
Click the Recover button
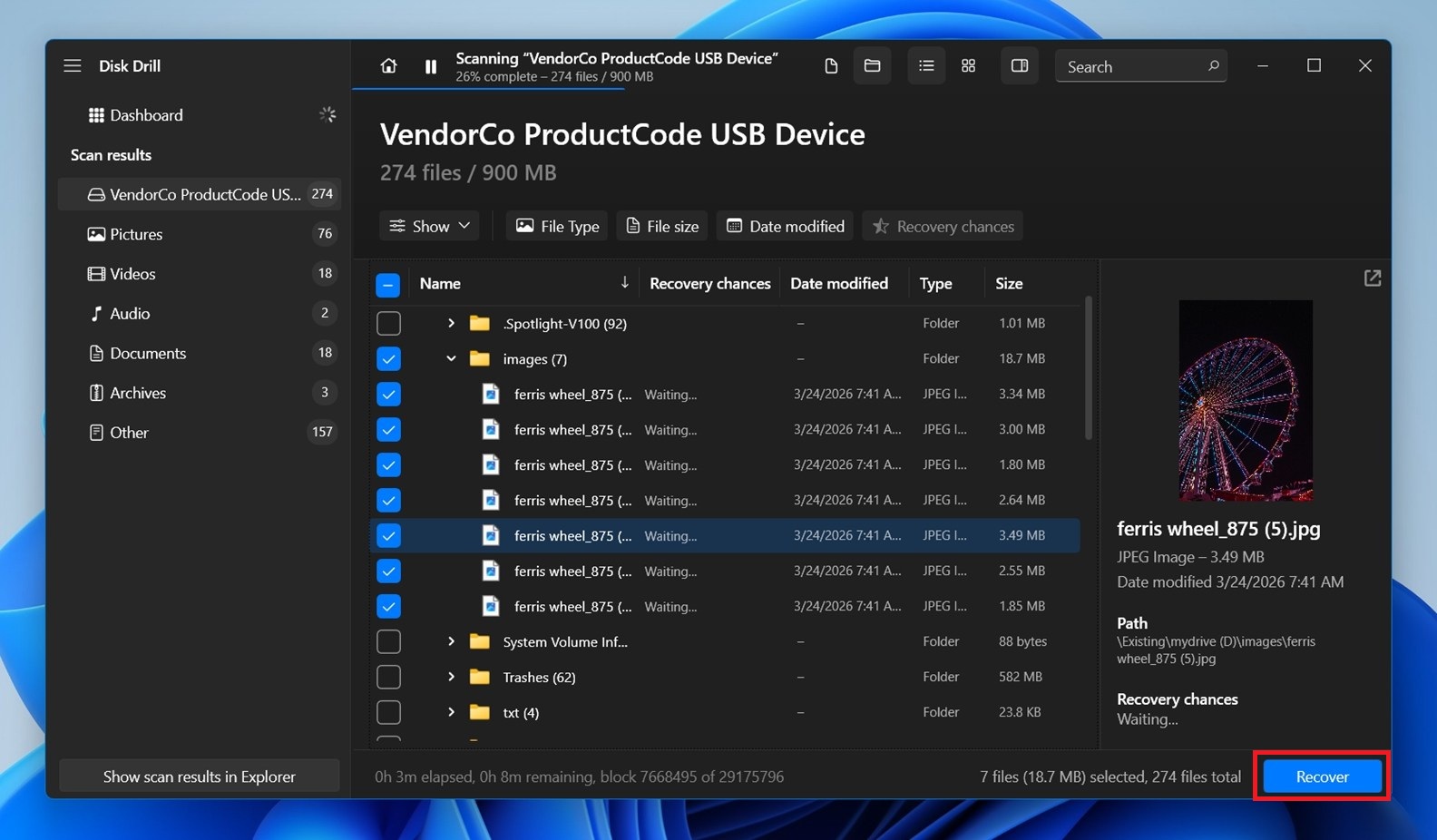(x=1322, y=777)
